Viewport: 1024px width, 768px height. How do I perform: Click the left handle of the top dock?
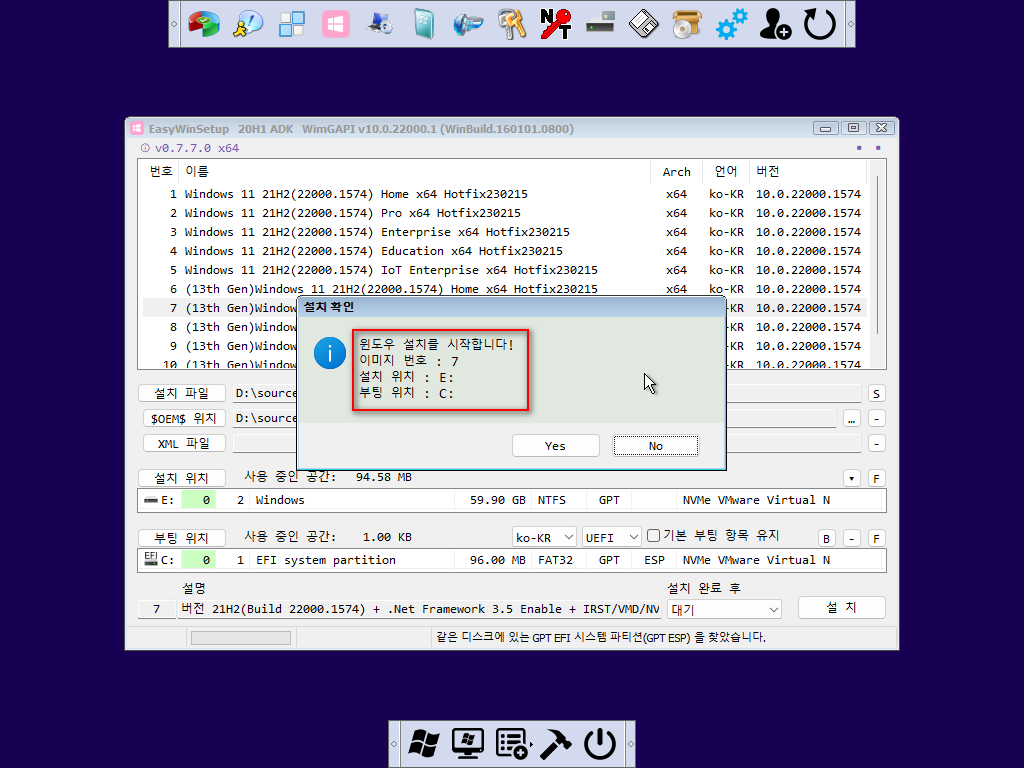(x=174, y=24)
